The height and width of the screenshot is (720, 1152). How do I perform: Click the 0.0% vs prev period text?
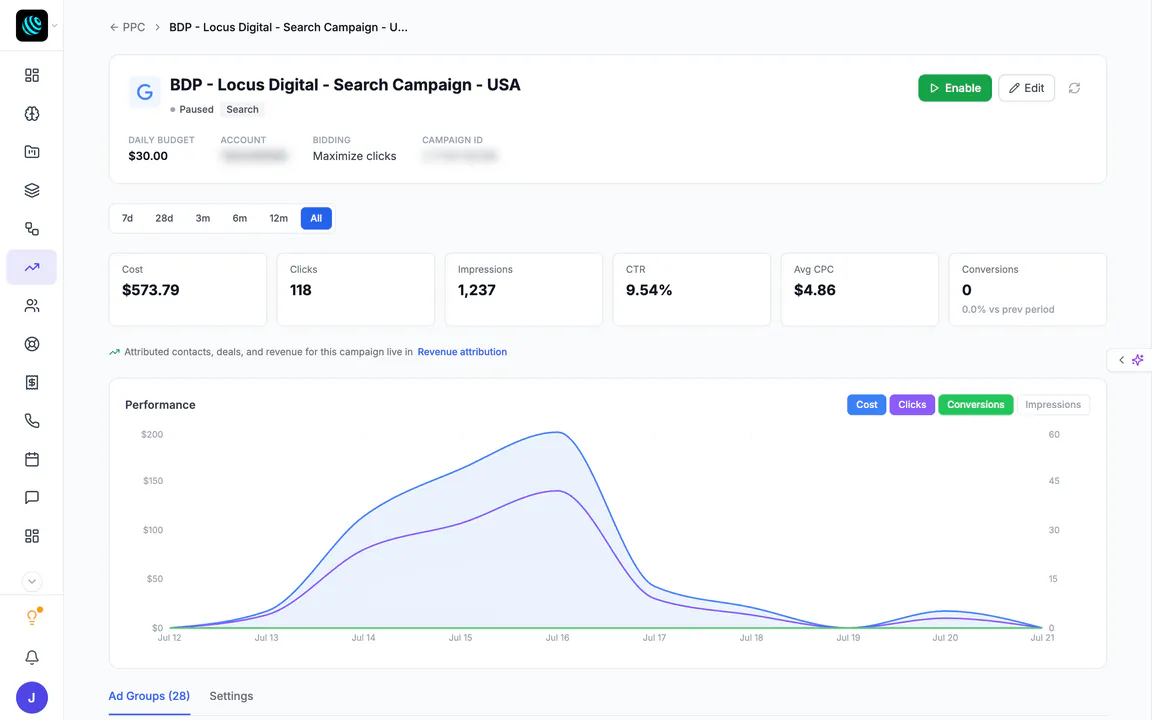(x=1008, y=309)
